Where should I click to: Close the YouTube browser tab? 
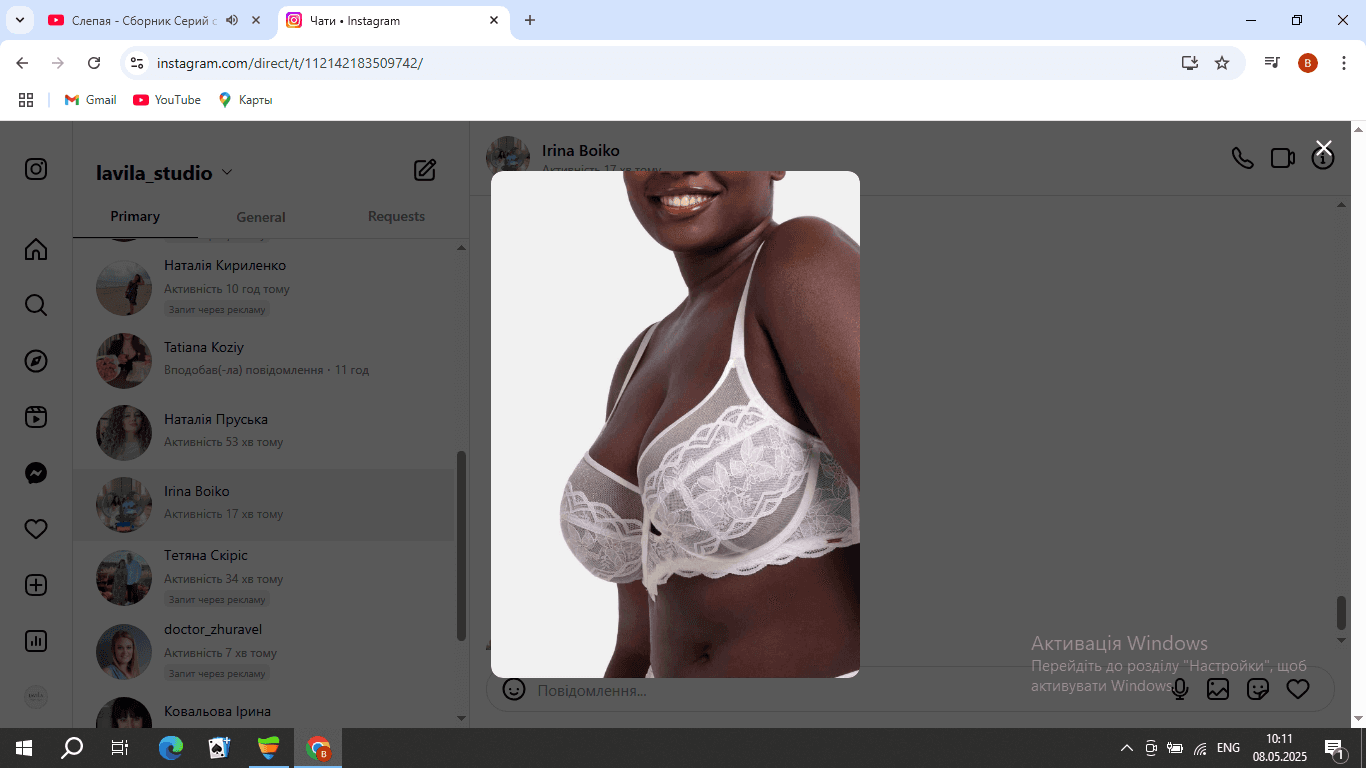point(257,20)
